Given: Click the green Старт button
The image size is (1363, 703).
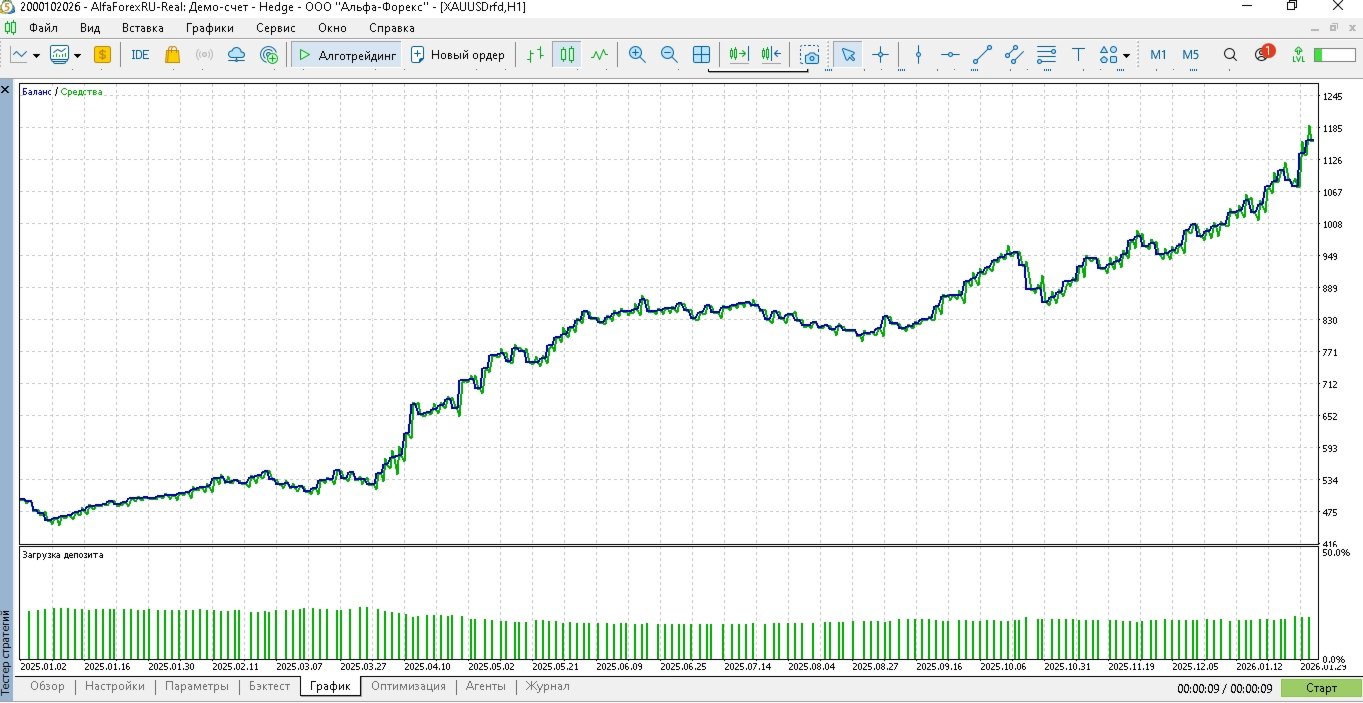Looking at the screenshot, I should 1321,688.
